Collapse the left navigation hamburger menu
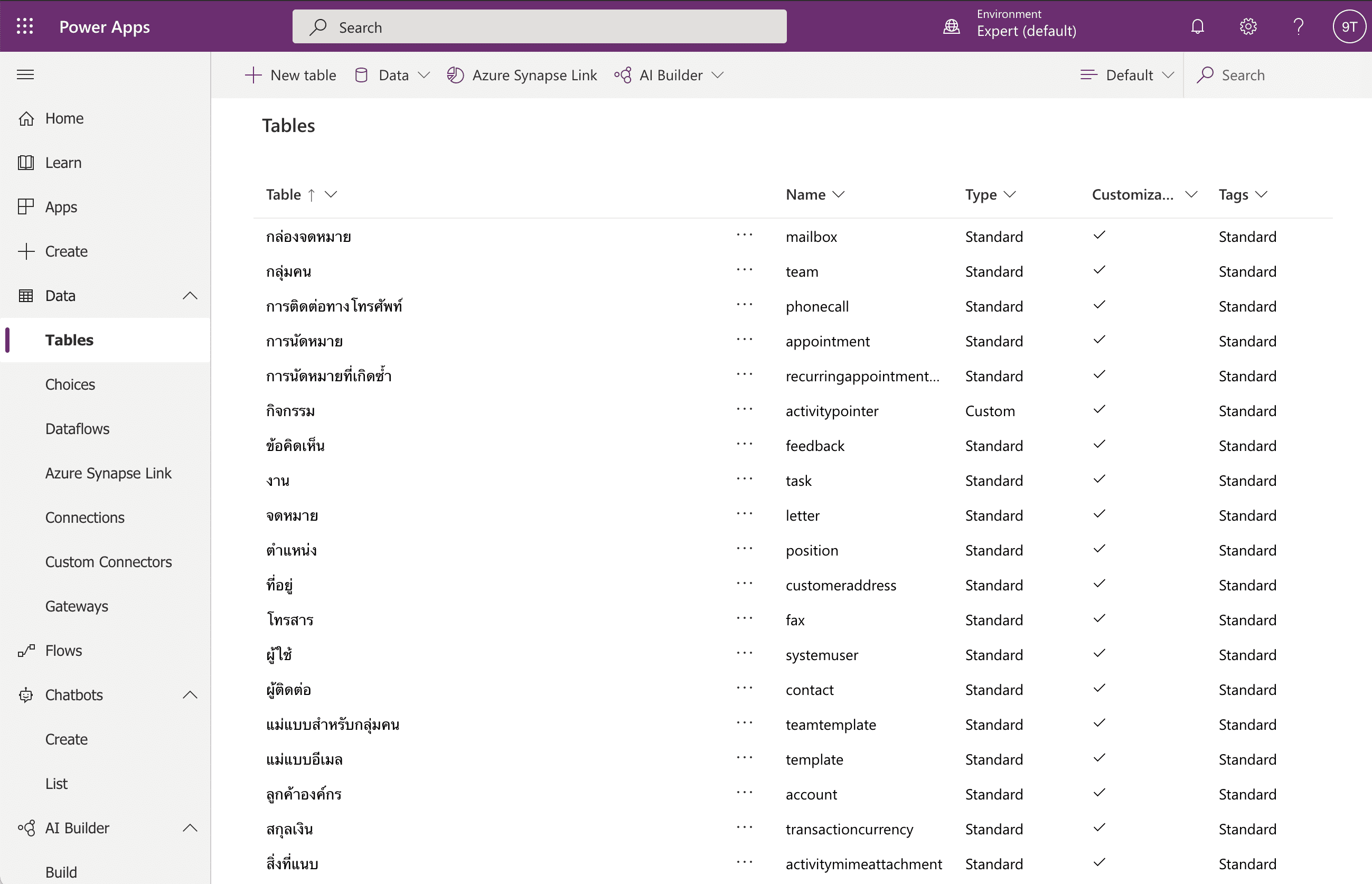The image size is (1372, 884). [25, 74]
